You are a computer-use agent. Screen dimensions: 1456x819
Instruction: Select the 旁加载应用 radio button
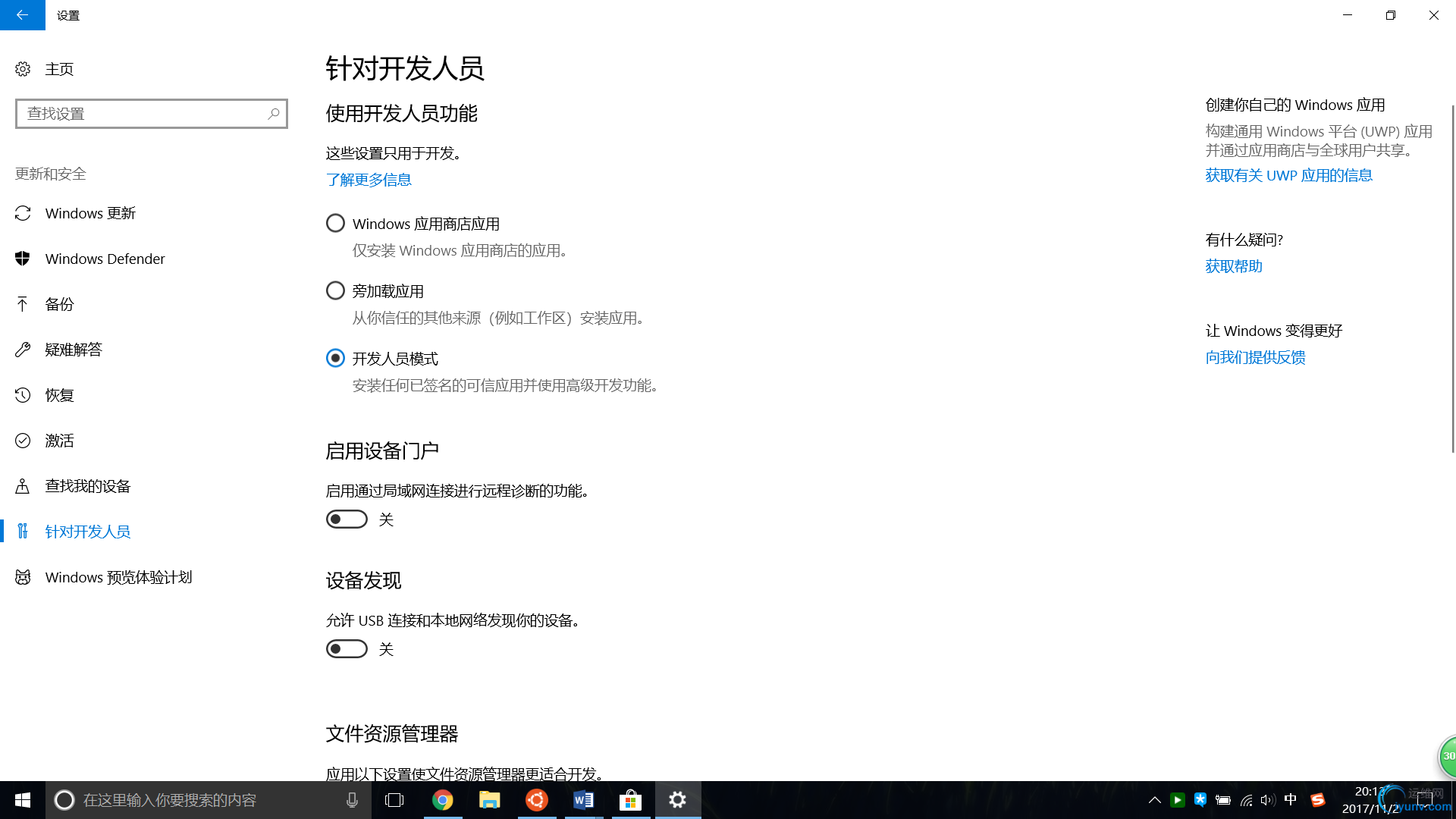335,291
